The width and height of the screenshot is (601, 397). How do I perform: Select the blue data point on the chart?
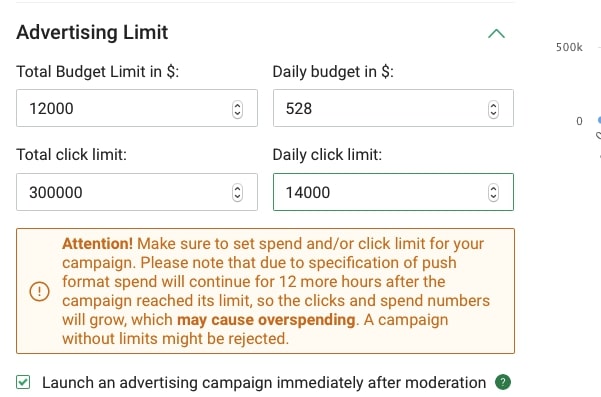pyautogui.click(x=599, y=120)
